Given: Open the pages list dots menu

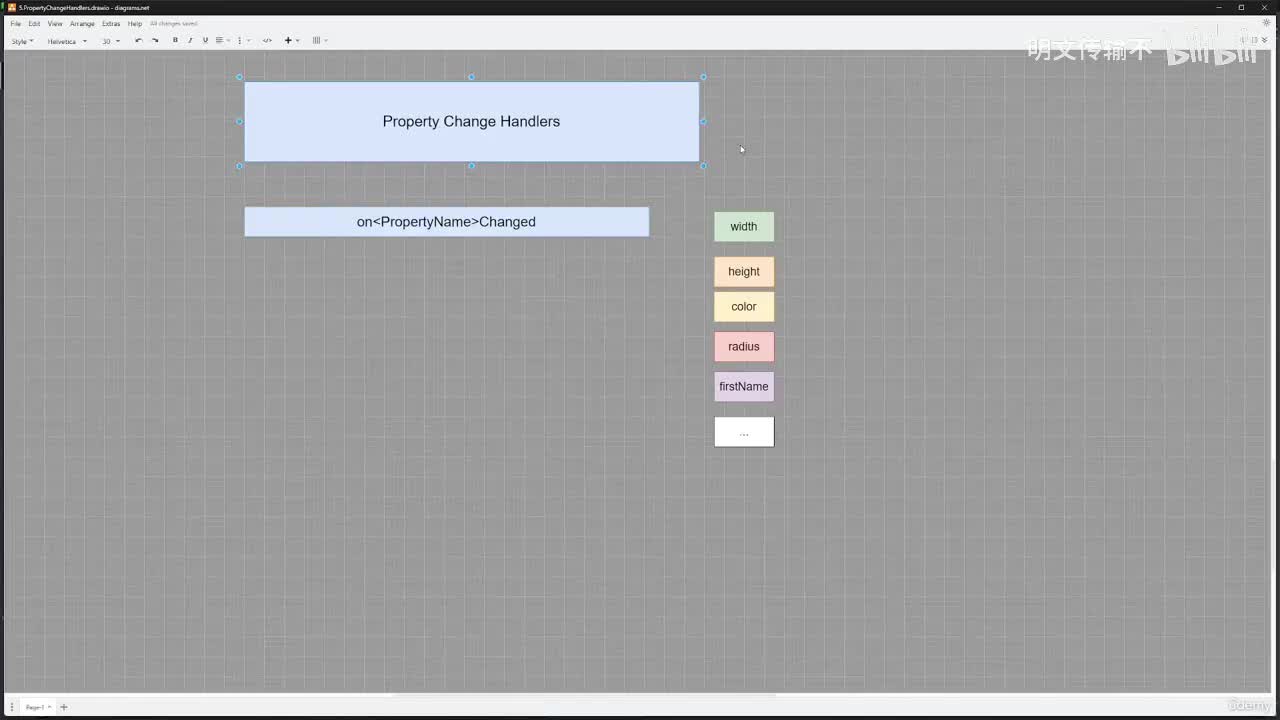Looking at the screenshot, I should pyautogui.click(x=11, y=707).
